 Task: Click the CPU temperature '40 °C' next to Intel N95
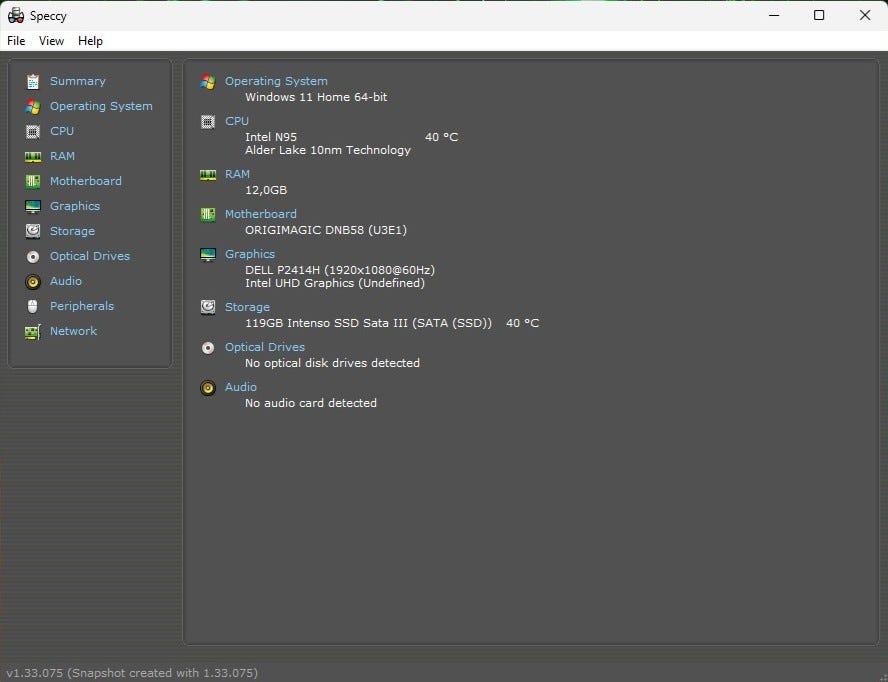click(x=441, y=137)
